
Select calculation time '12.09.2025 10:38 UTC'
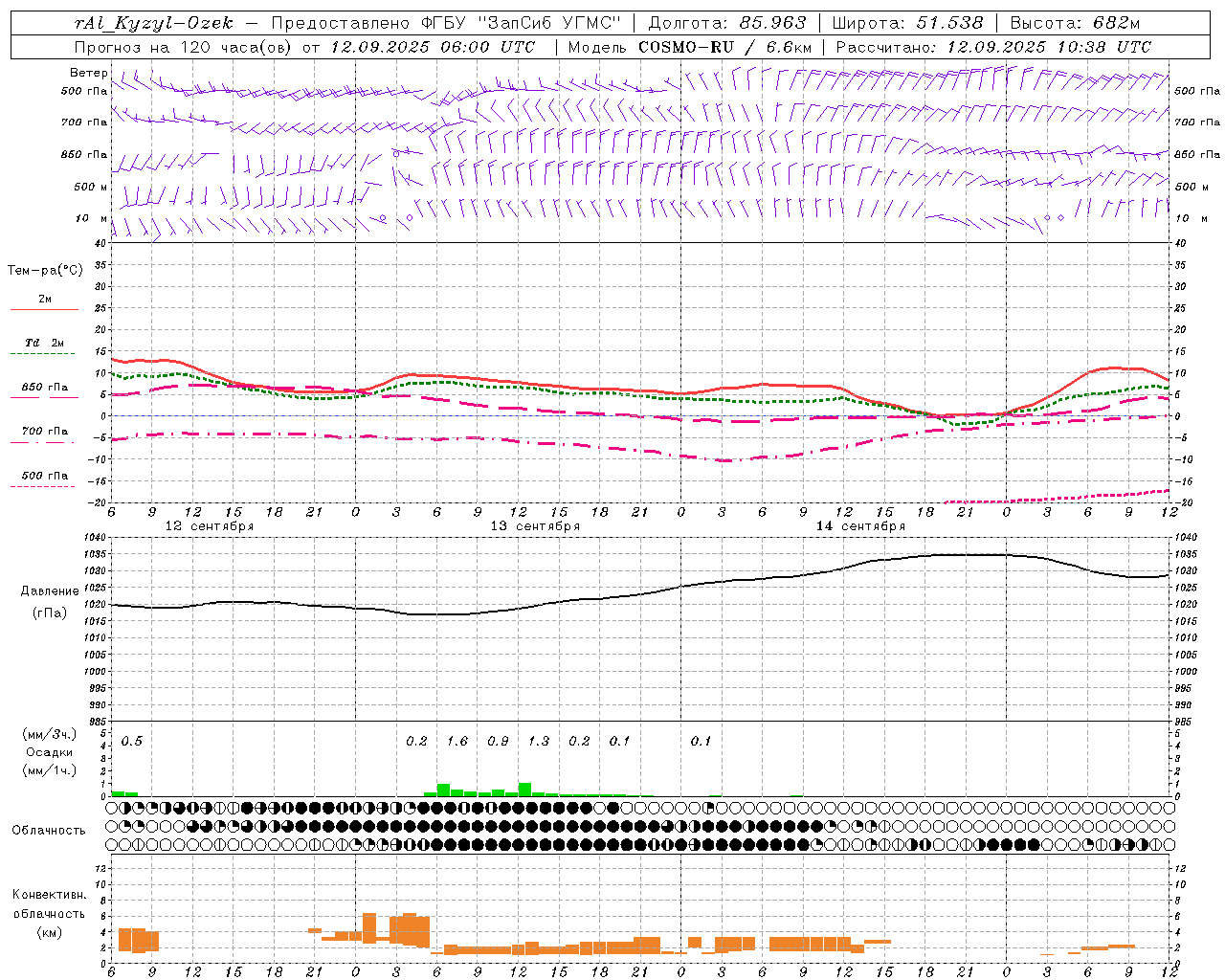(x=1049, y=47)
